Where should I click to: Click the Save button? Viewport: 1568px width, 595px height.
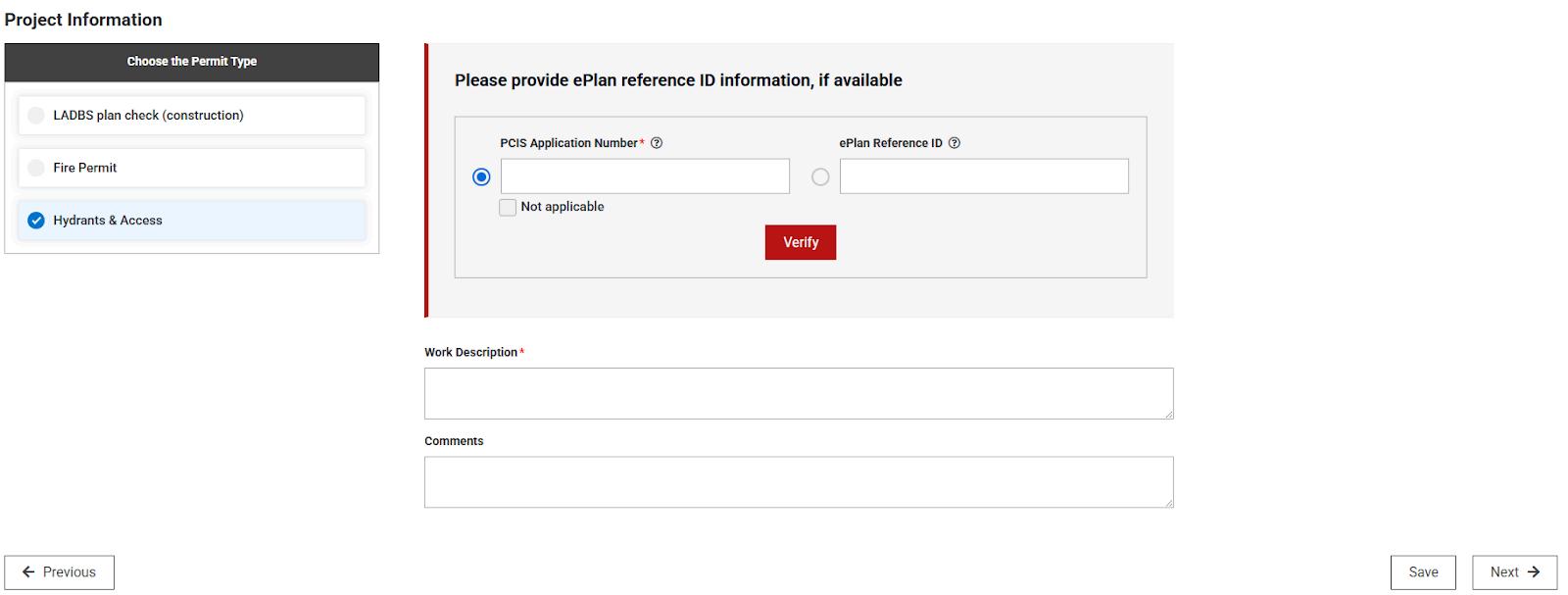(x=1422, y=572)
